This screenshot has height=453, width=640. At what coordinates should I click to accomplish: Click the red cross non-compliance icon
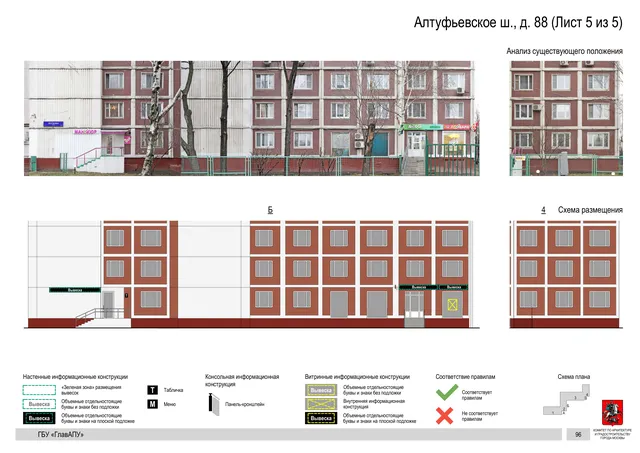(444, 416)
